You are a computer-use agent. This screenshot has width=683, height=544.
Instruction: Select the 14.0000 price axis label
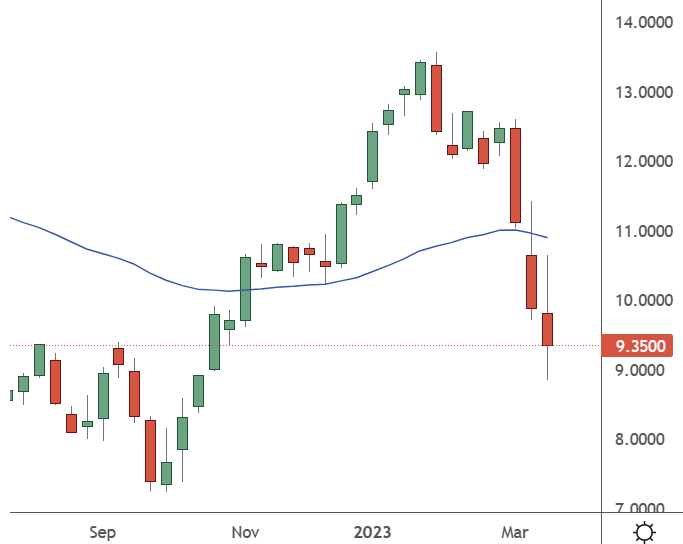641,22
